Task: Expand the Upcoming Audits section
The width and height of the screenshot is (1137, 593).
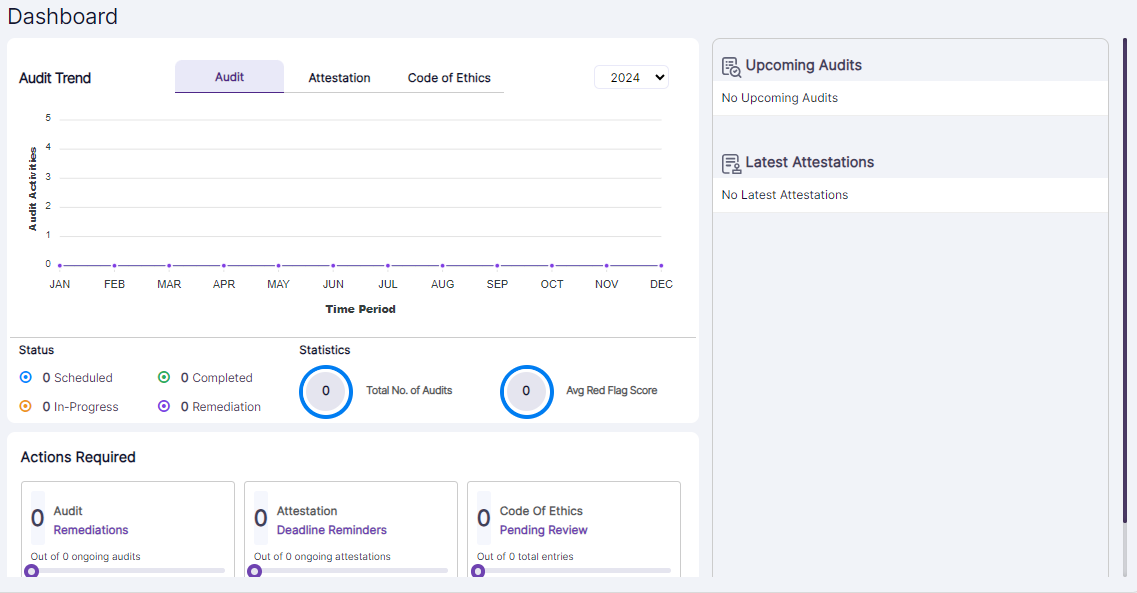Action: coord(801,65)
